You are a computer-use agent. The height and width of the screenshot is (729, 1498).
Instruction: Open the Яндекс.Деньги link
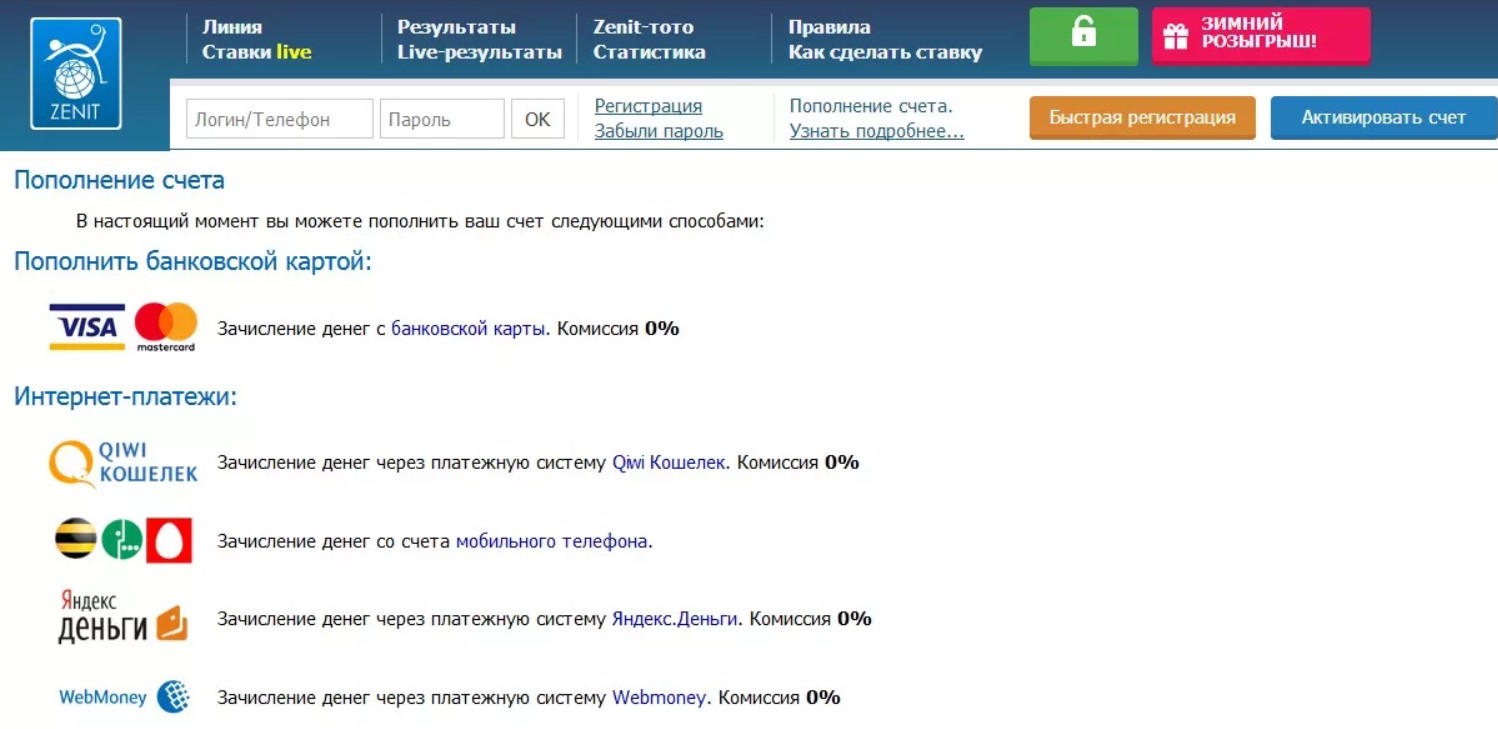pos(675,619)
